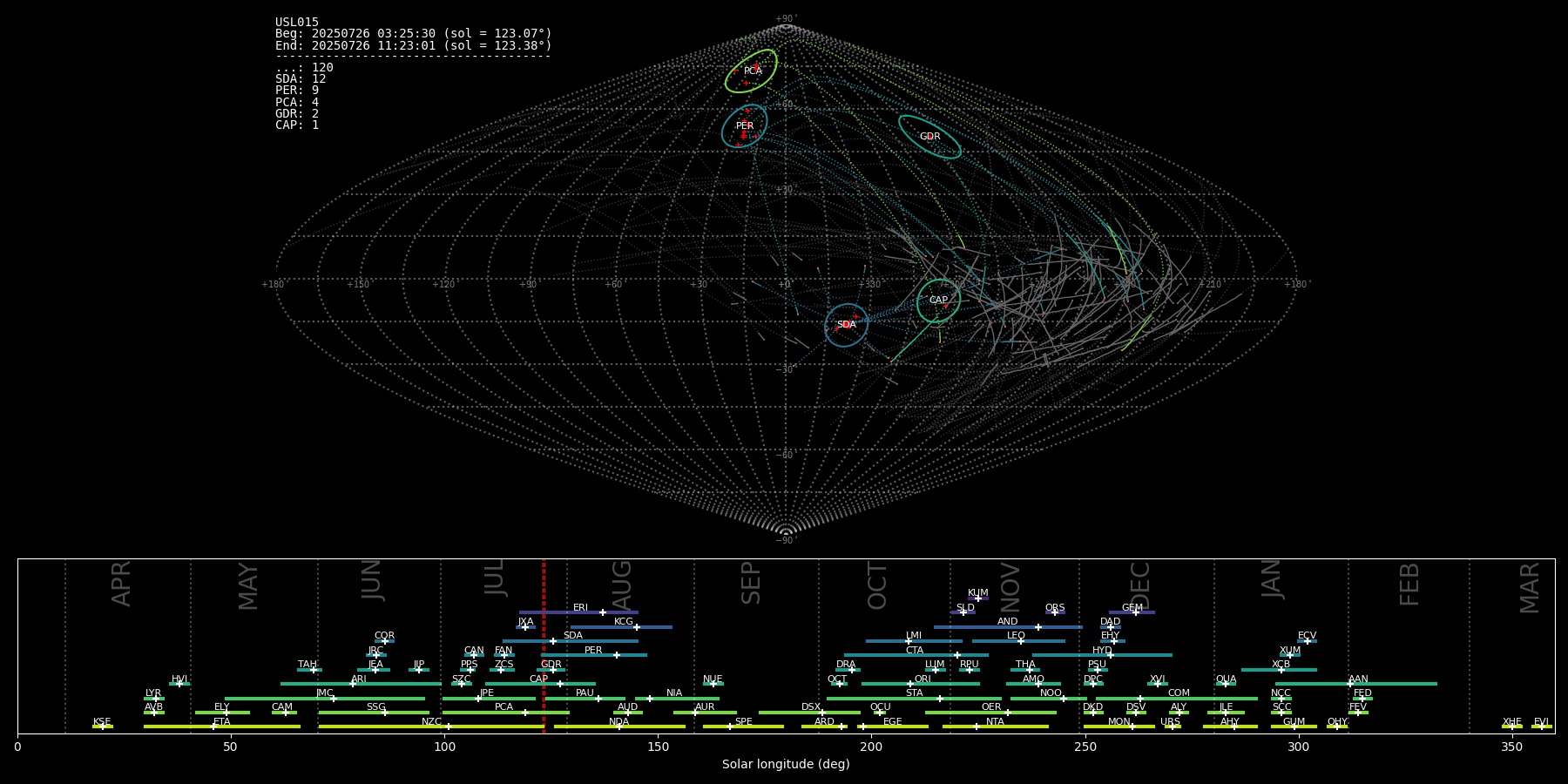Viewport: 1568px width, 784px height.
Task: Click the JMC shower bar in timeline
Action: (325, 698)
